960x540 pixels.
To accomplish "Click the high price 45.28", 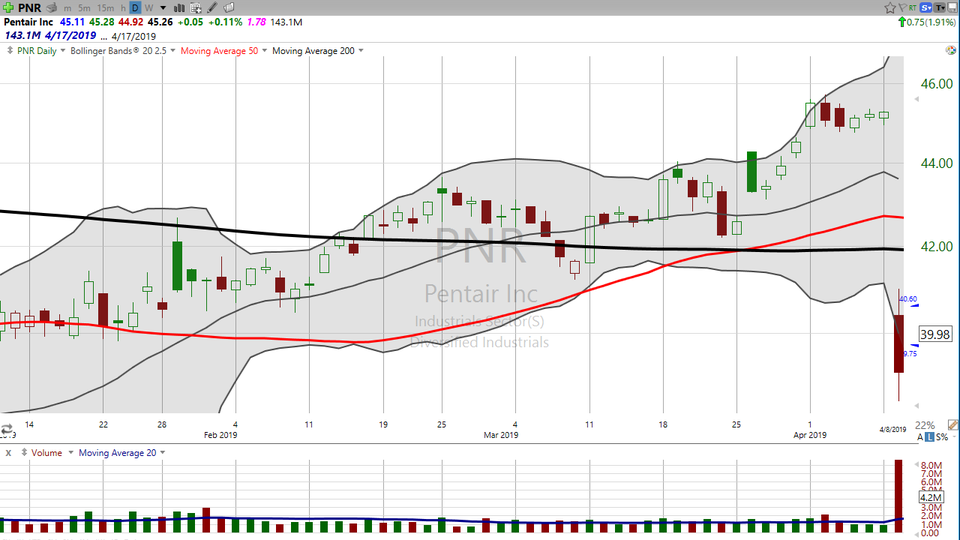I will pyautogui.click(x=102, y=22).
